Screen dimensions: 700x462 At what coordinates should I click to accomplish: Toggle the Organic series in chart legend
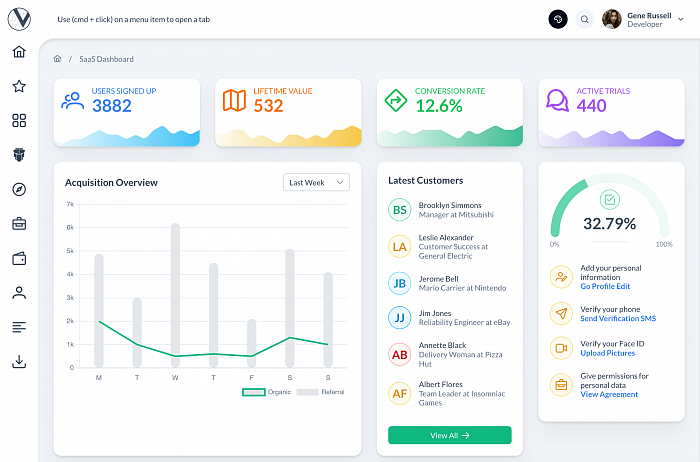(267, 392)
